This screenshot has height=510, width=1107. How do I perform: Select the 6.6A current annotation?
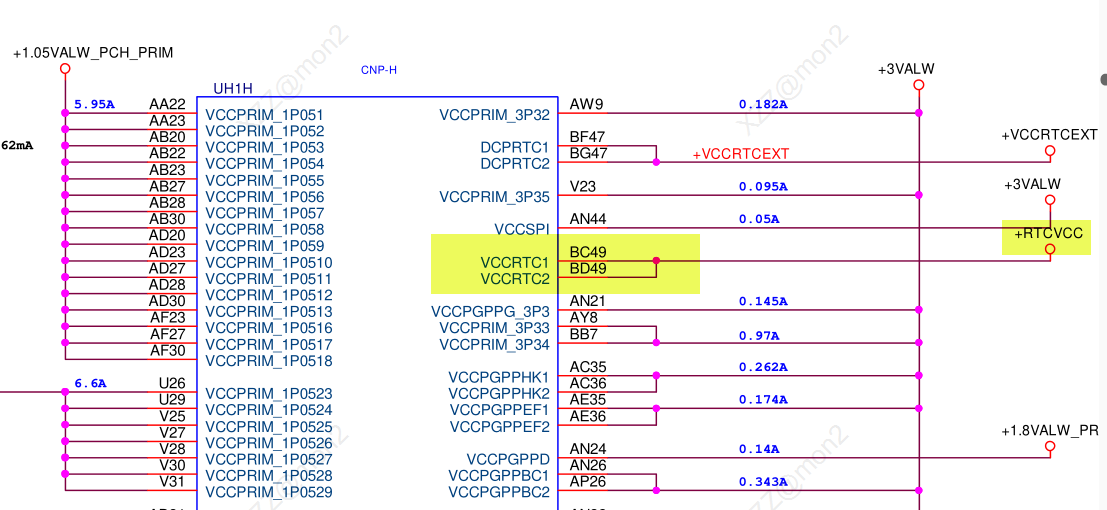click(x=90, y=384)
